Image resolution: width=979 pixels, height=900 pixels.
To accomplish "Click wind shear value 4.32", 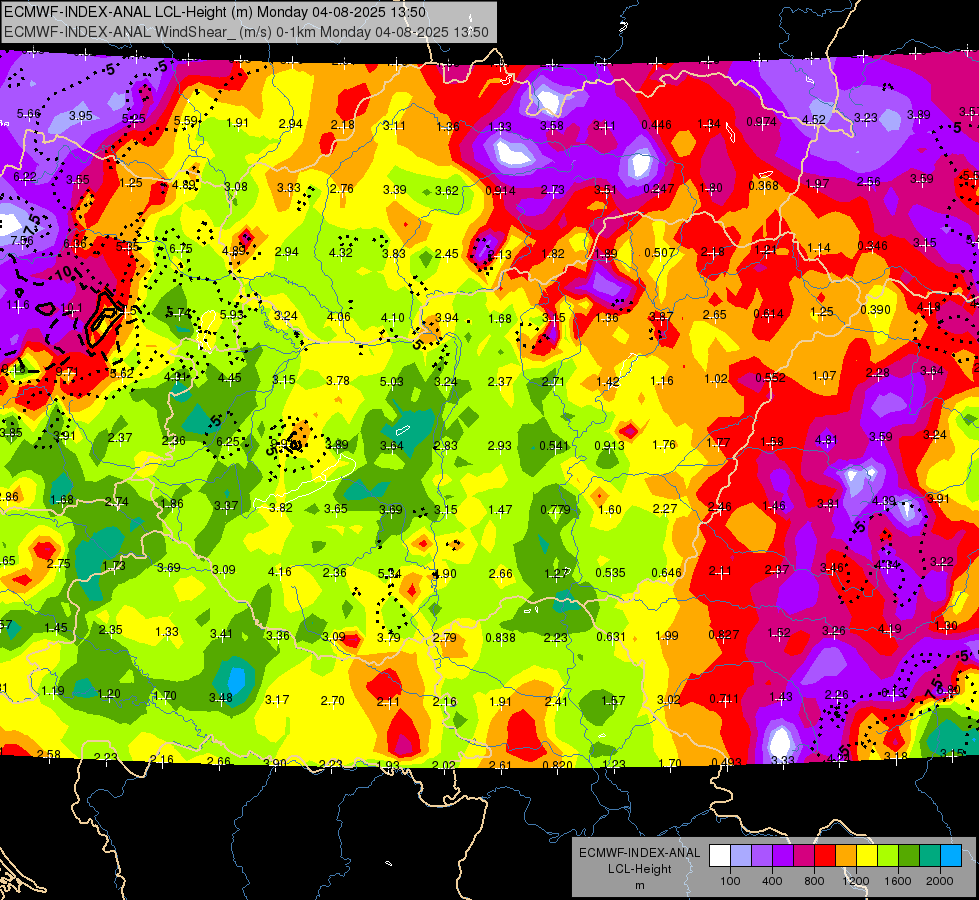I will point(340,252).
